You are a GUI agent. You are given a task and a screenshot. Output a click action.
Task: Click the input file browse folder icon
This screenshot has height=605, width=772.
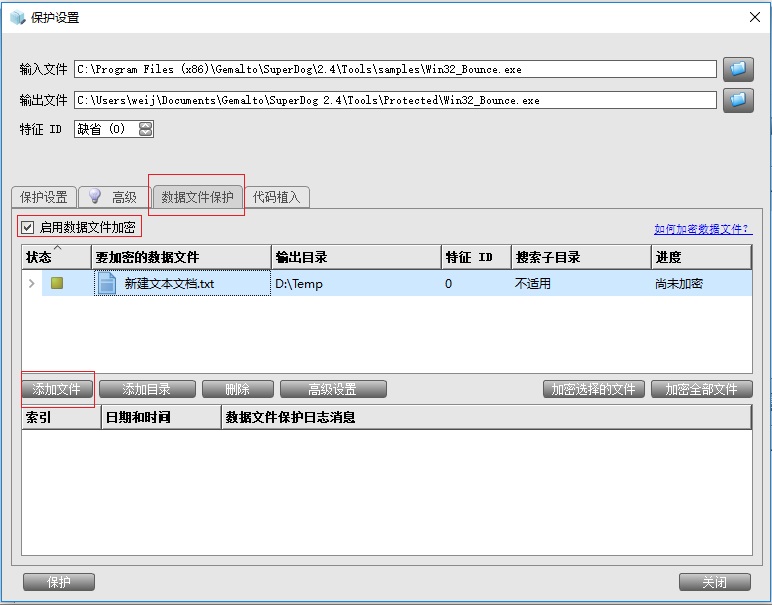tap(738, 69)
